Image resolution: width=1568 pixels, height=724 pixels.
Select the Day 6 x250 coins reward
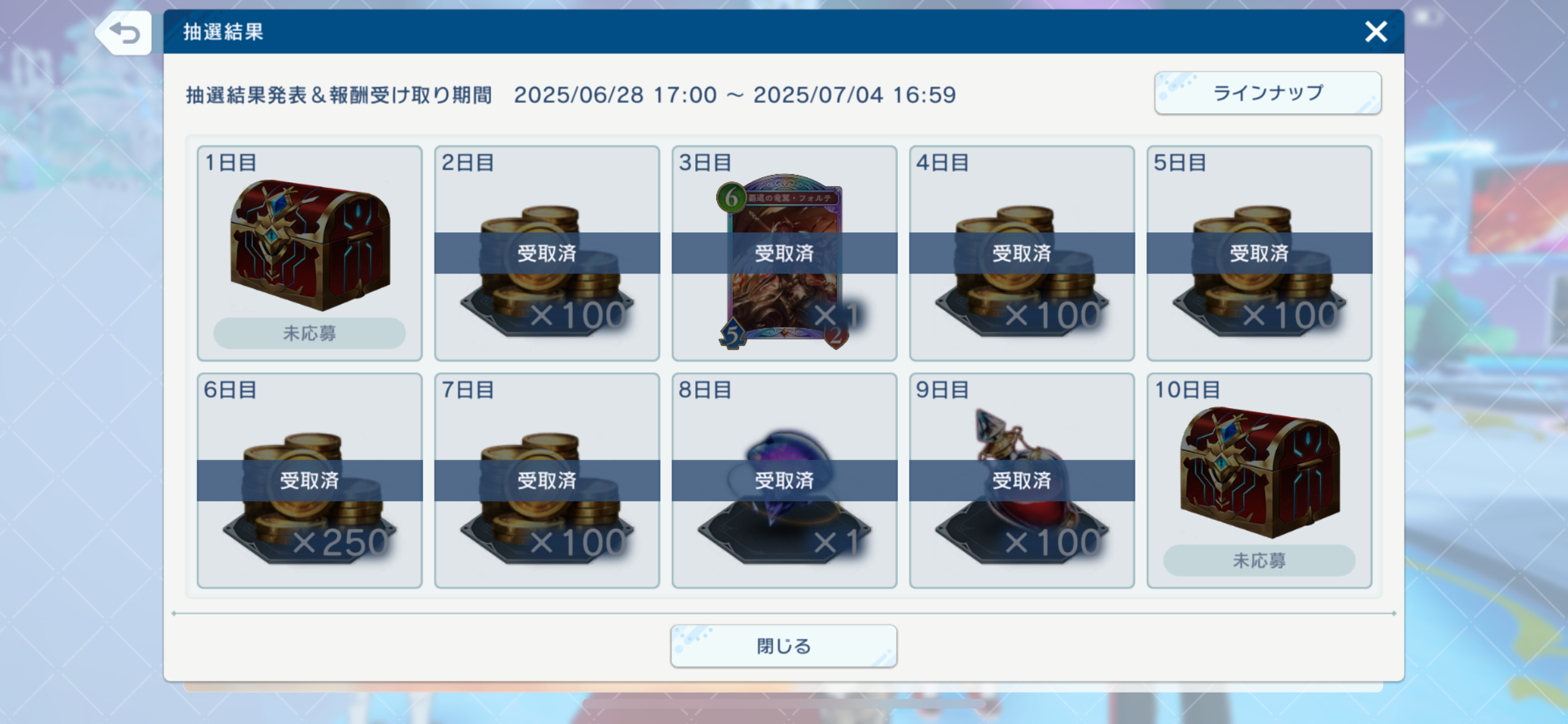[310, 498]
